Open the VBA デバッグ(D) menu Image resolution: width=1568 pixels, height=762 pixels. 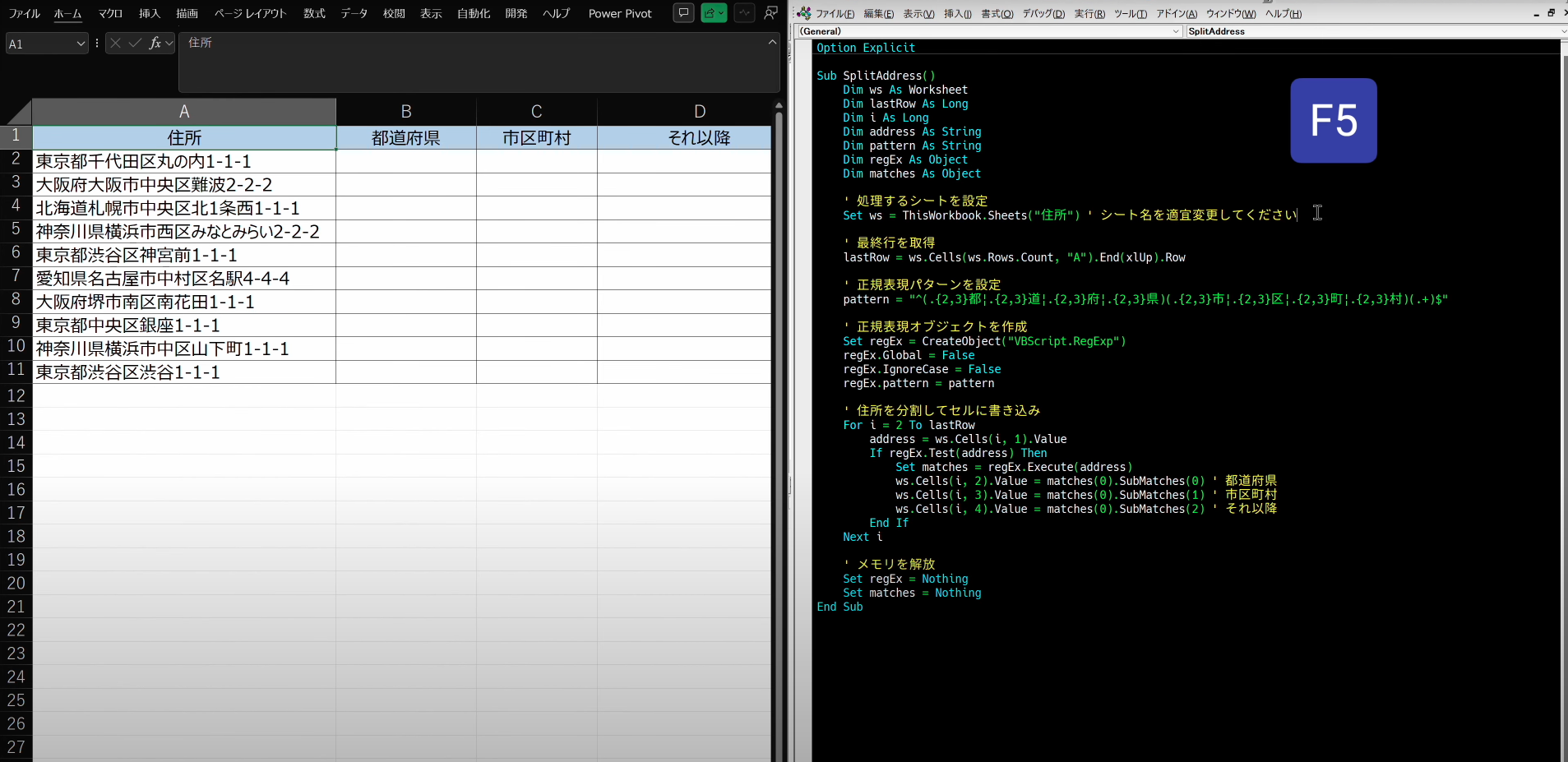tap(1043, 14)
